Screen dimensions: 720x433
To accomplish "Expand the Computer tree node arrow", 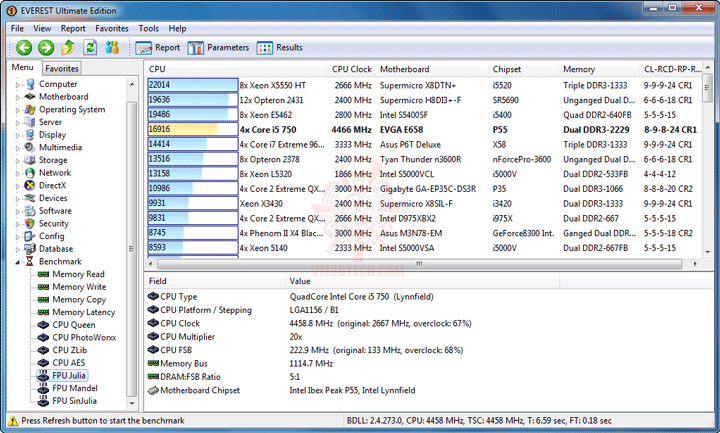I will tap(17, 84).
